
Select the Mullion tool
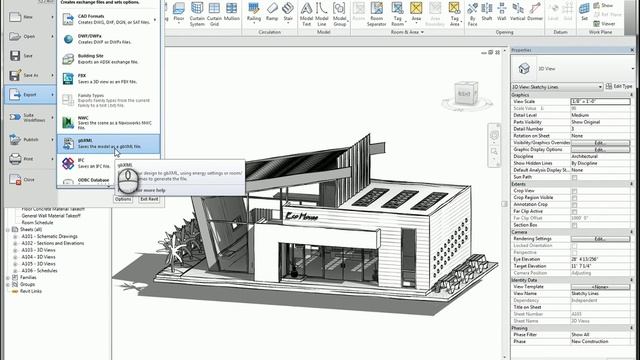tap(231, 12)
